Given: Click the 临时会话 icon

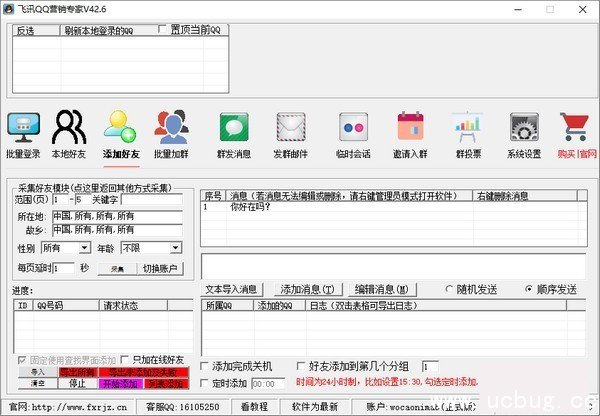Looking at the screenshot, I should (x=353, y=135).
